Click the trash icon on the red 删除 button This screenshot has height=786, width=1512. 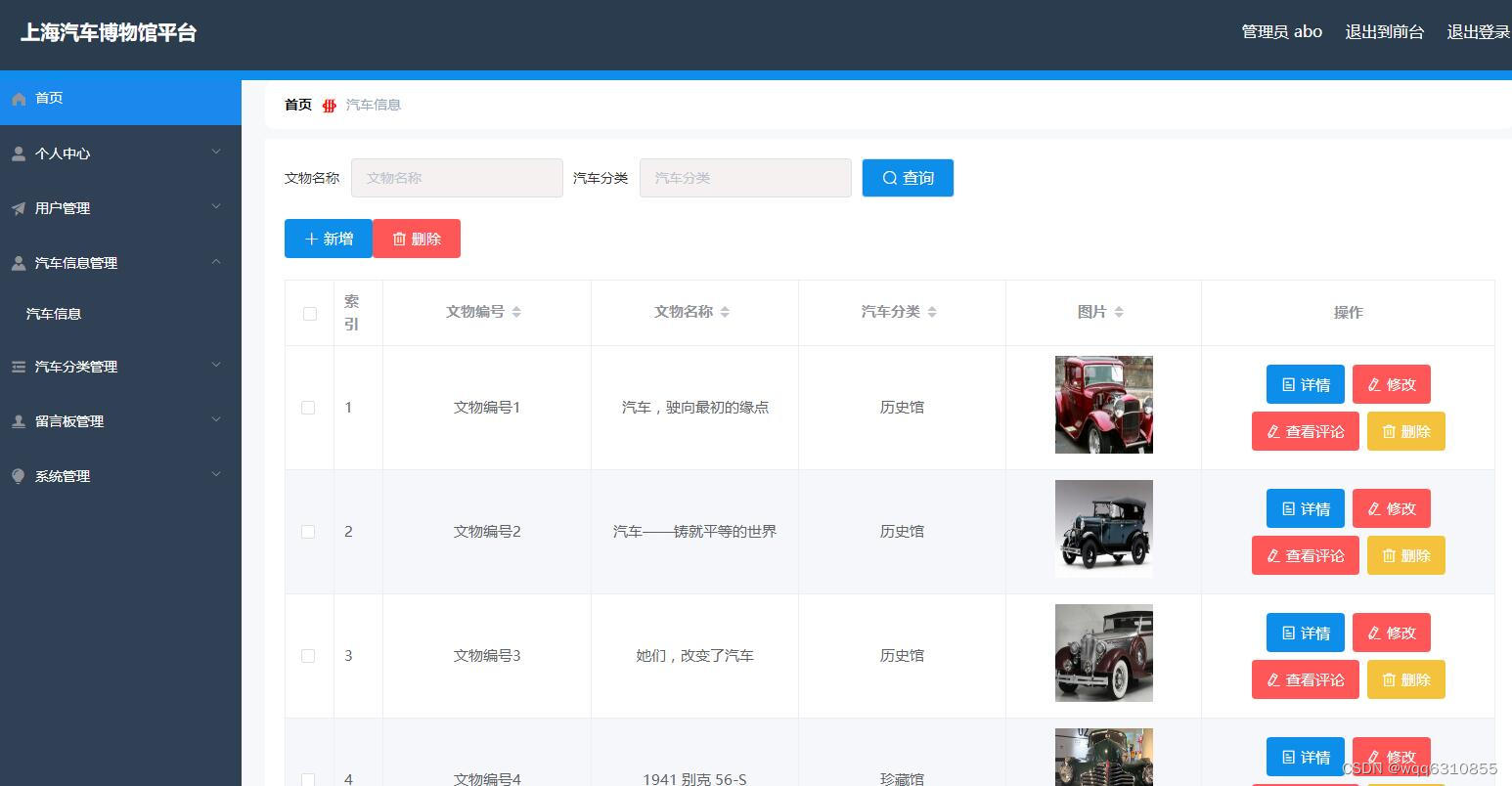coord(399,238)
